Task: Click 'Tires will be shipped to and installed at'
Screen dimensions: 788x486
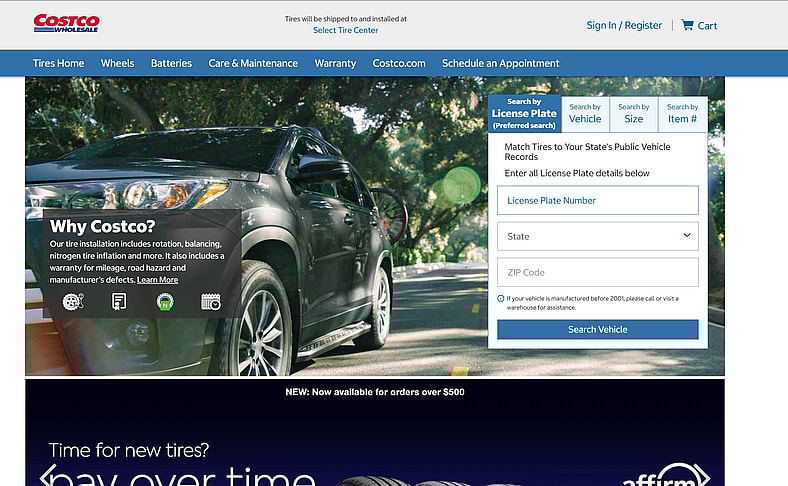Action: point(346,19)
